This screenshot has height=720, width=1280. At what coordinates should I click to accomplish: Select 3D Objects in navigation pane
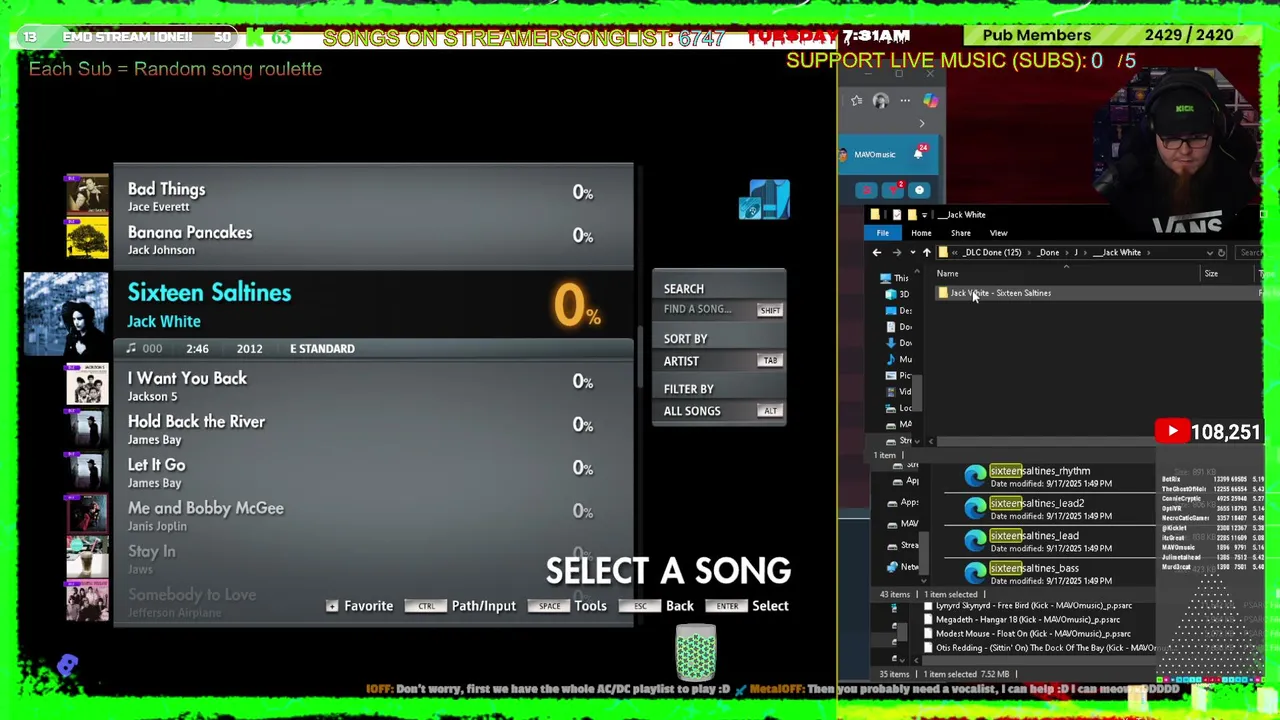pos(897,294)
